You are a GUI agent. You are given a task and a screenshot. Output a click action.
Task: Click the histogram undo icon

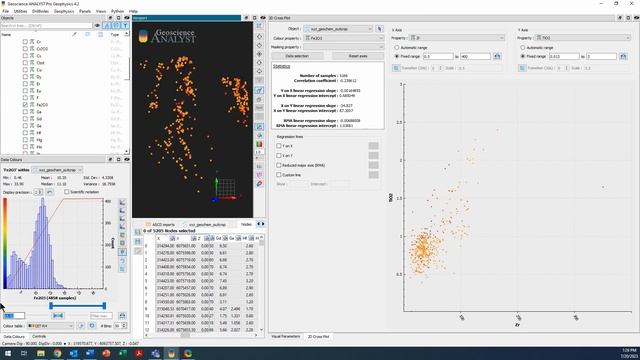click(x=122, y=260)
